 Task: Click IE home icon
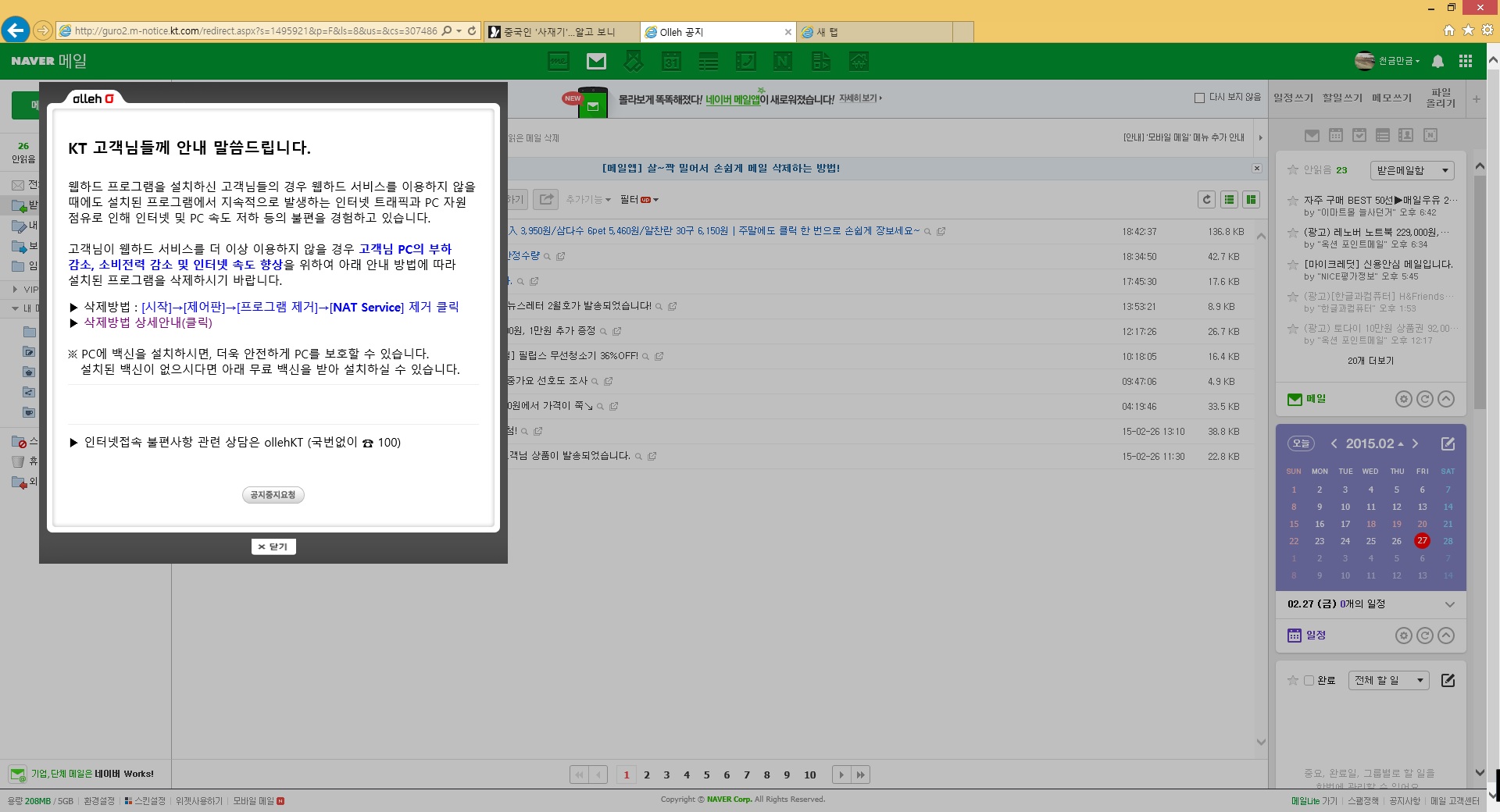point(1449,30)
